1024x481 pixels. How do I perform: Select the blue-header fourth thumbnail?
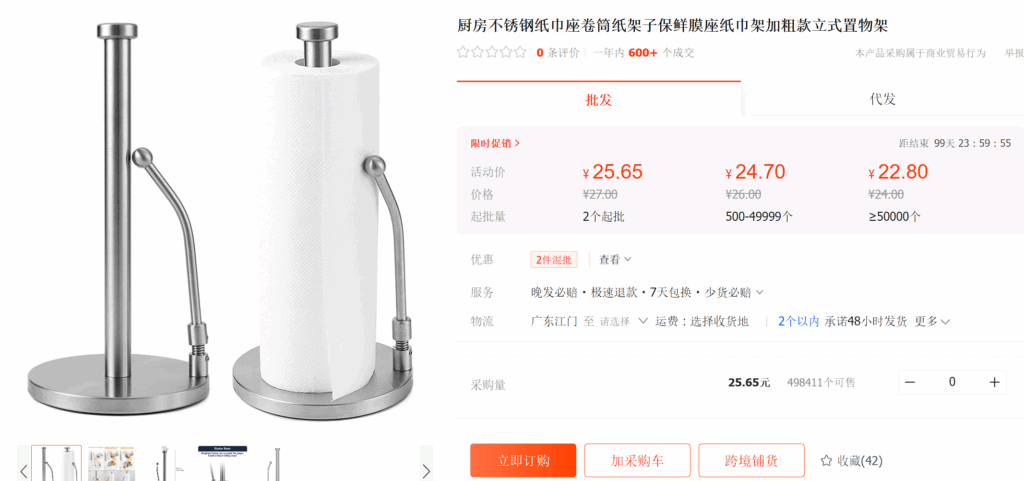223,464
